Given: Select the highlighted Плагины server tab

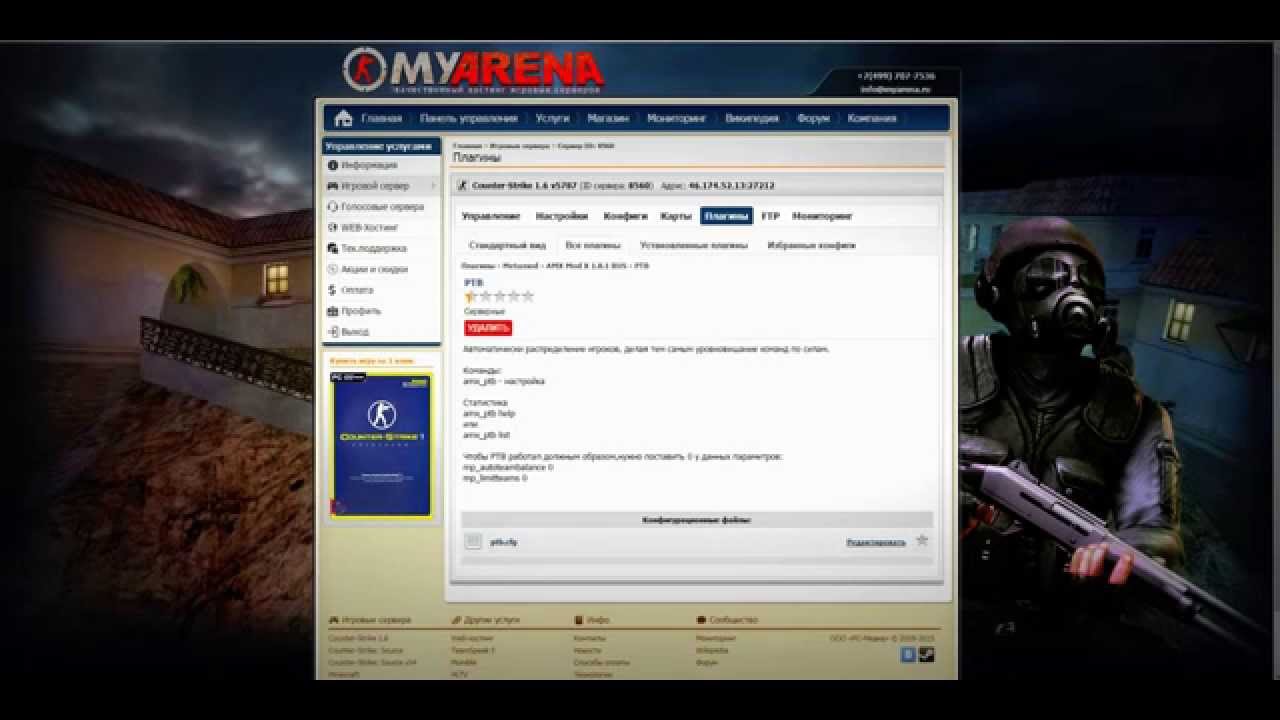Looking at the screenshot, I should 727,216.
